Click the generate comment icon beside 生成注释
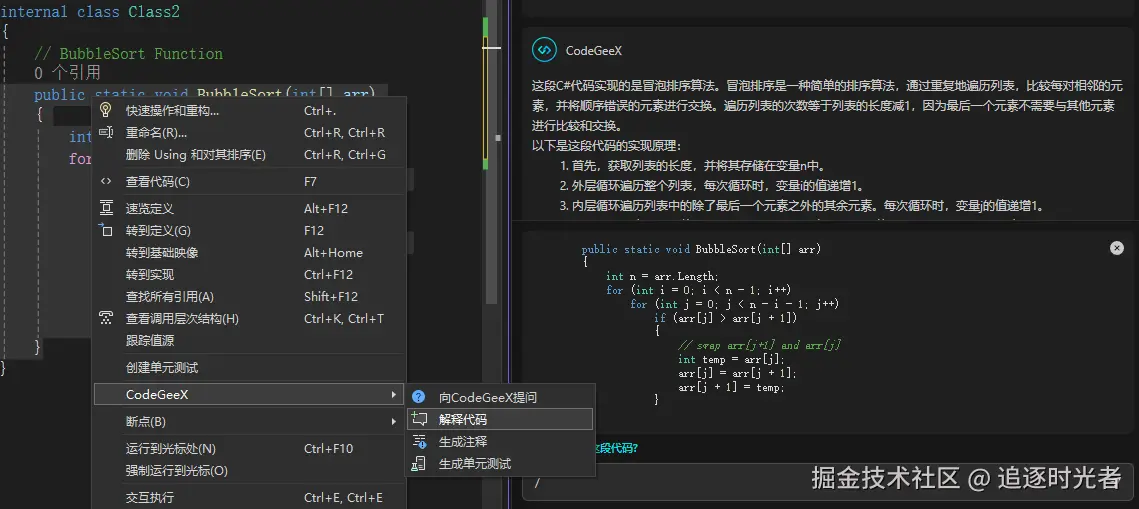The image size is (1139, 509). [x=418, y=441]
